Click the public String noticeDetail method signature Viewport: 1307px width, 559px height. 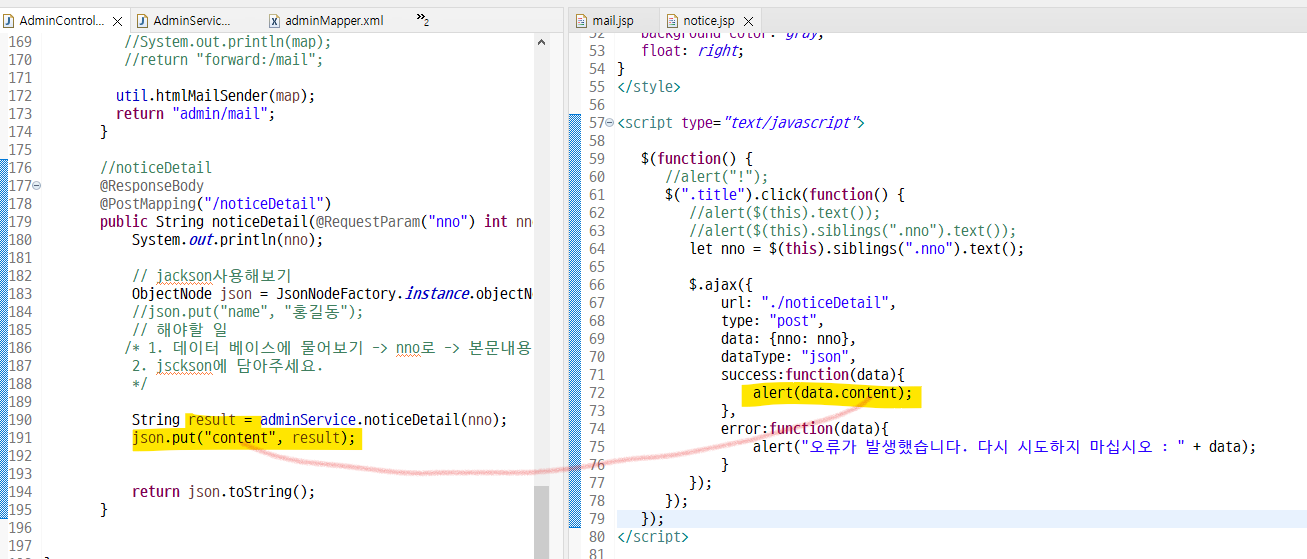(x=316, y=222)
